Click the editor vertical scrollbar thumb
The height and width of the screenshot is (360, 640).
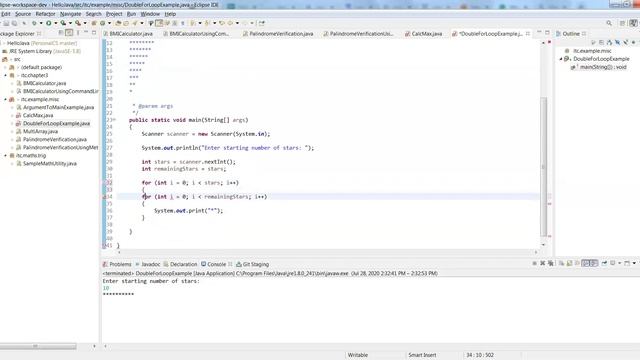544,167
